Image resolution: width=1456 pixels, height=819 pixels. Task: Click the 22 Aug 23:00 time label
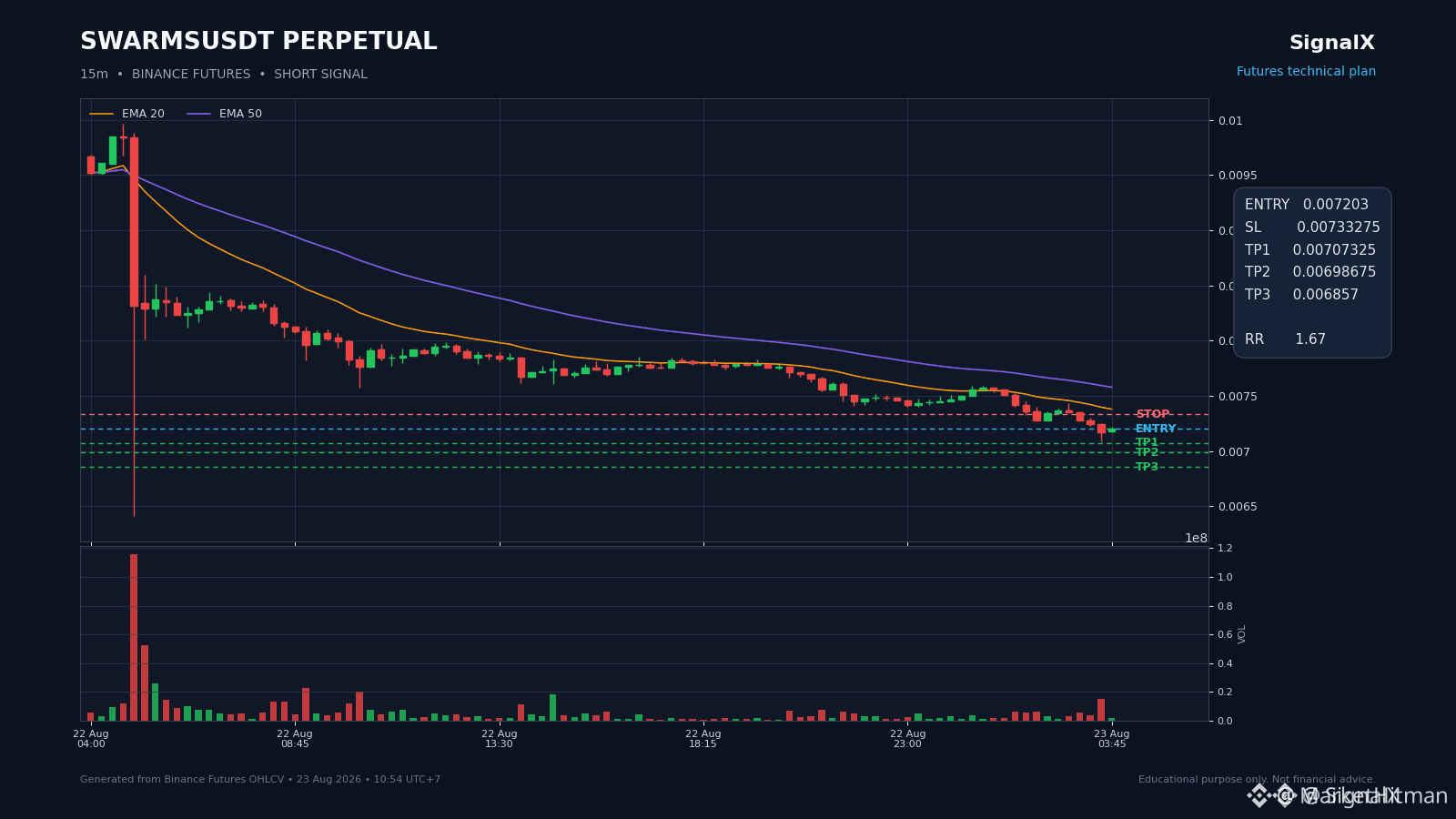[907, 739]
